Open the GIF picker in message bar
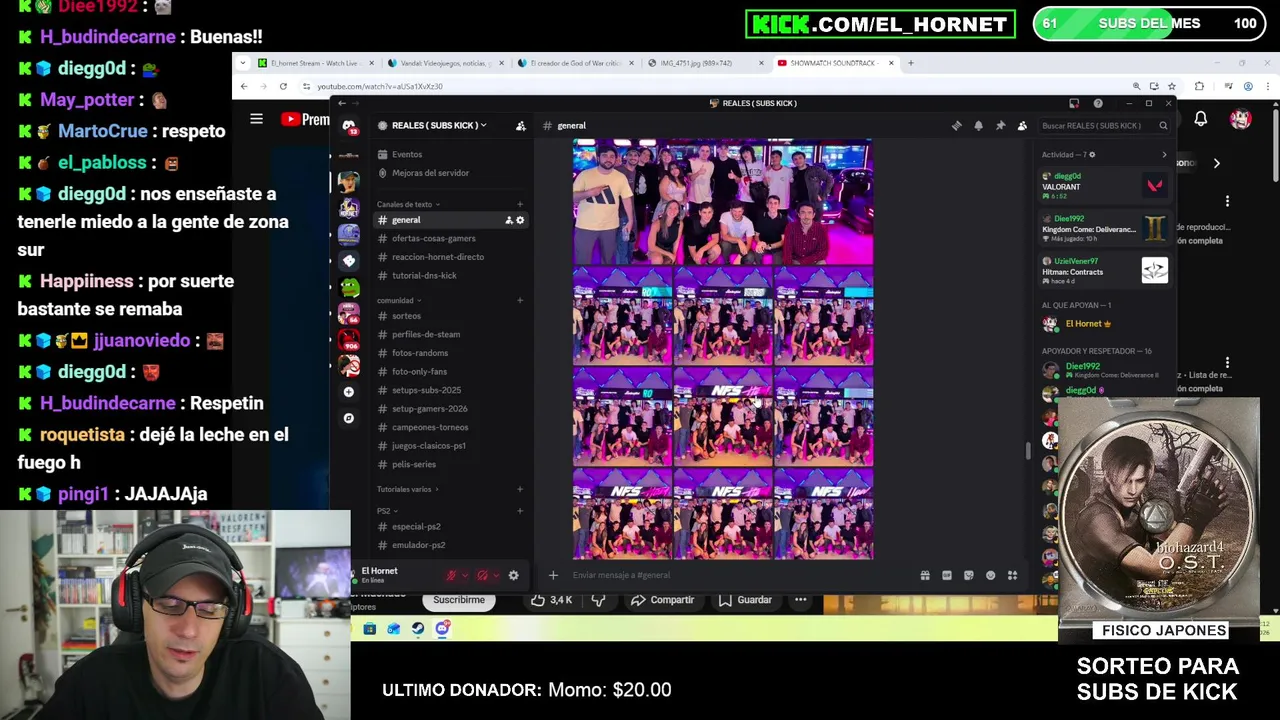The height and width of the screenshot is (720, 1280). tap(947, 575)
